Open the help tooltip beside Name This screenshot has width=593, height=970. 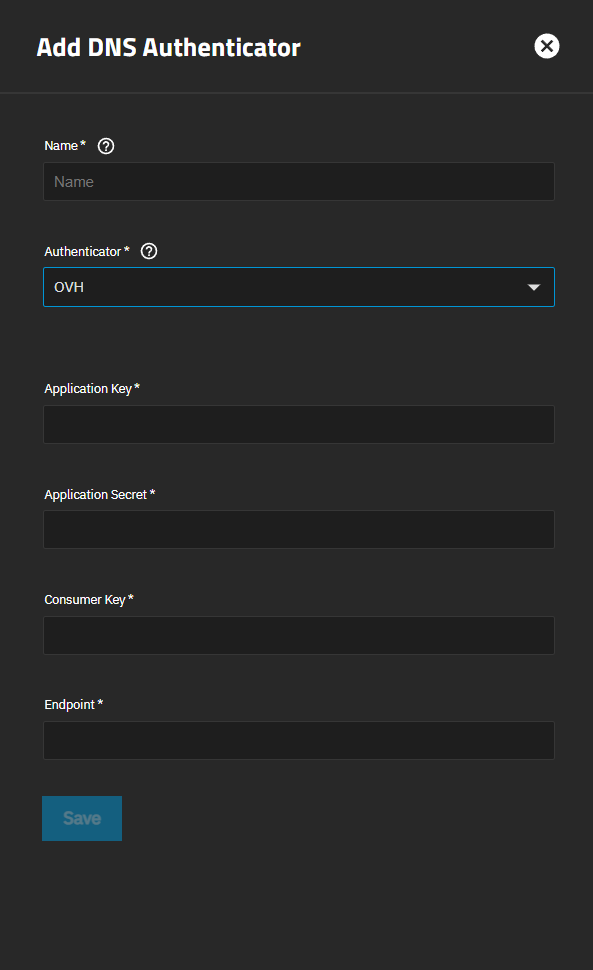pos(106,146)
